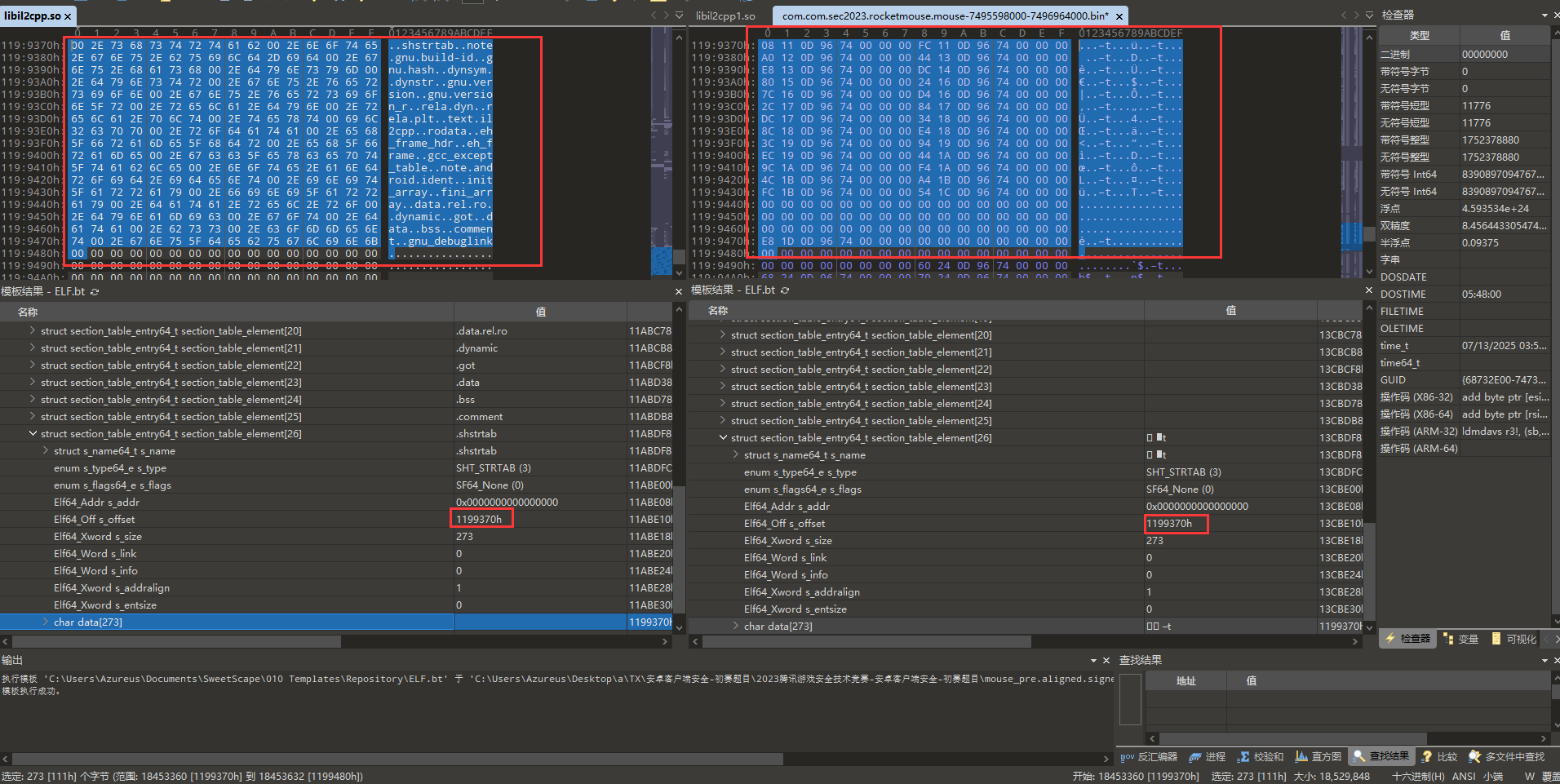1560x784 pixels.
Task: Open right editor tab list dropdown
Action: click(1369, 16)
